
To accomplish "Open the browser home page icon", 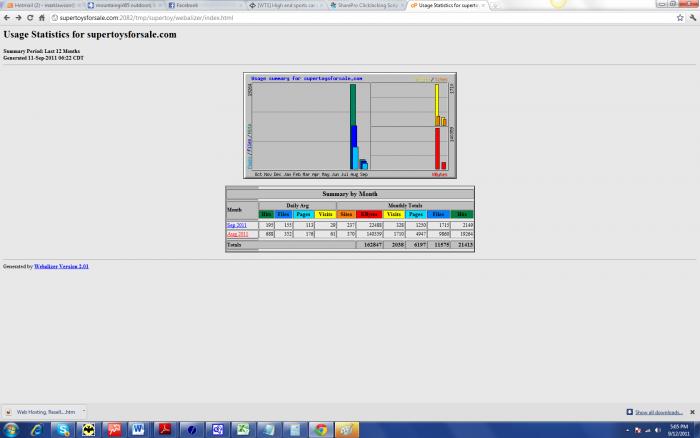I will point(42,18).
